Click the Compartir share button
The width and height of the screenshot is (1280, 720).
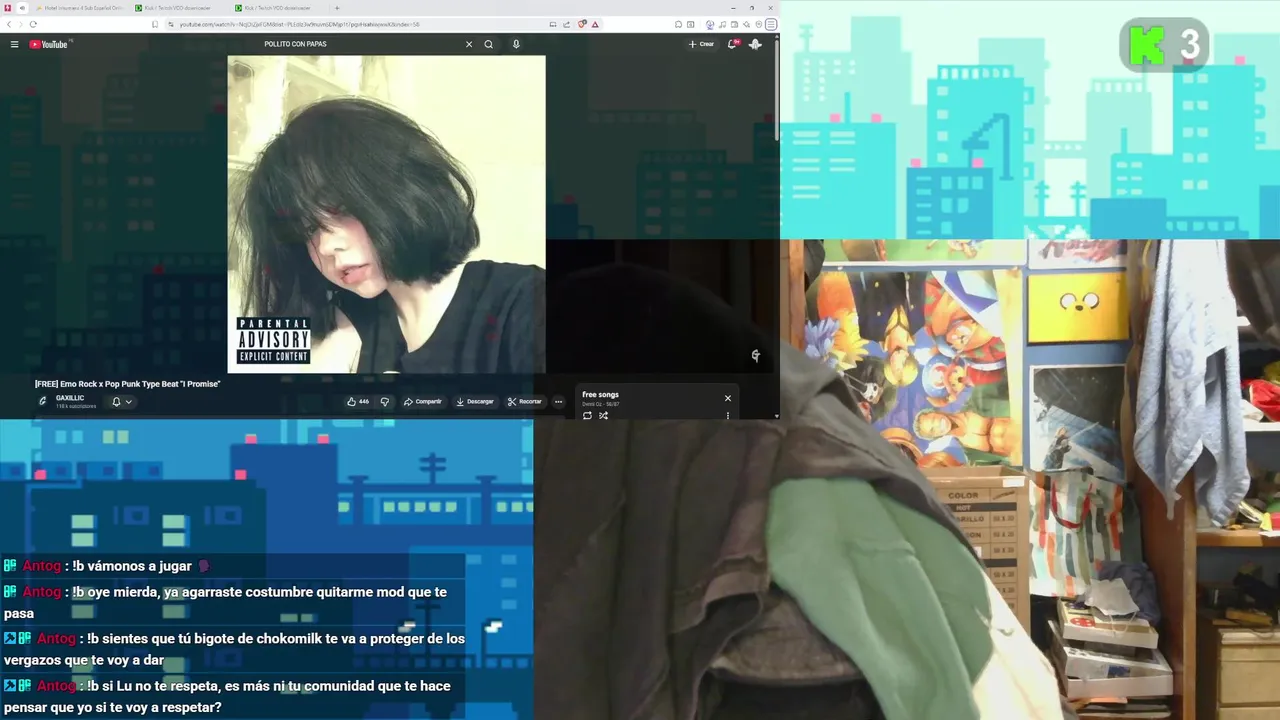(x=423, y=401)
